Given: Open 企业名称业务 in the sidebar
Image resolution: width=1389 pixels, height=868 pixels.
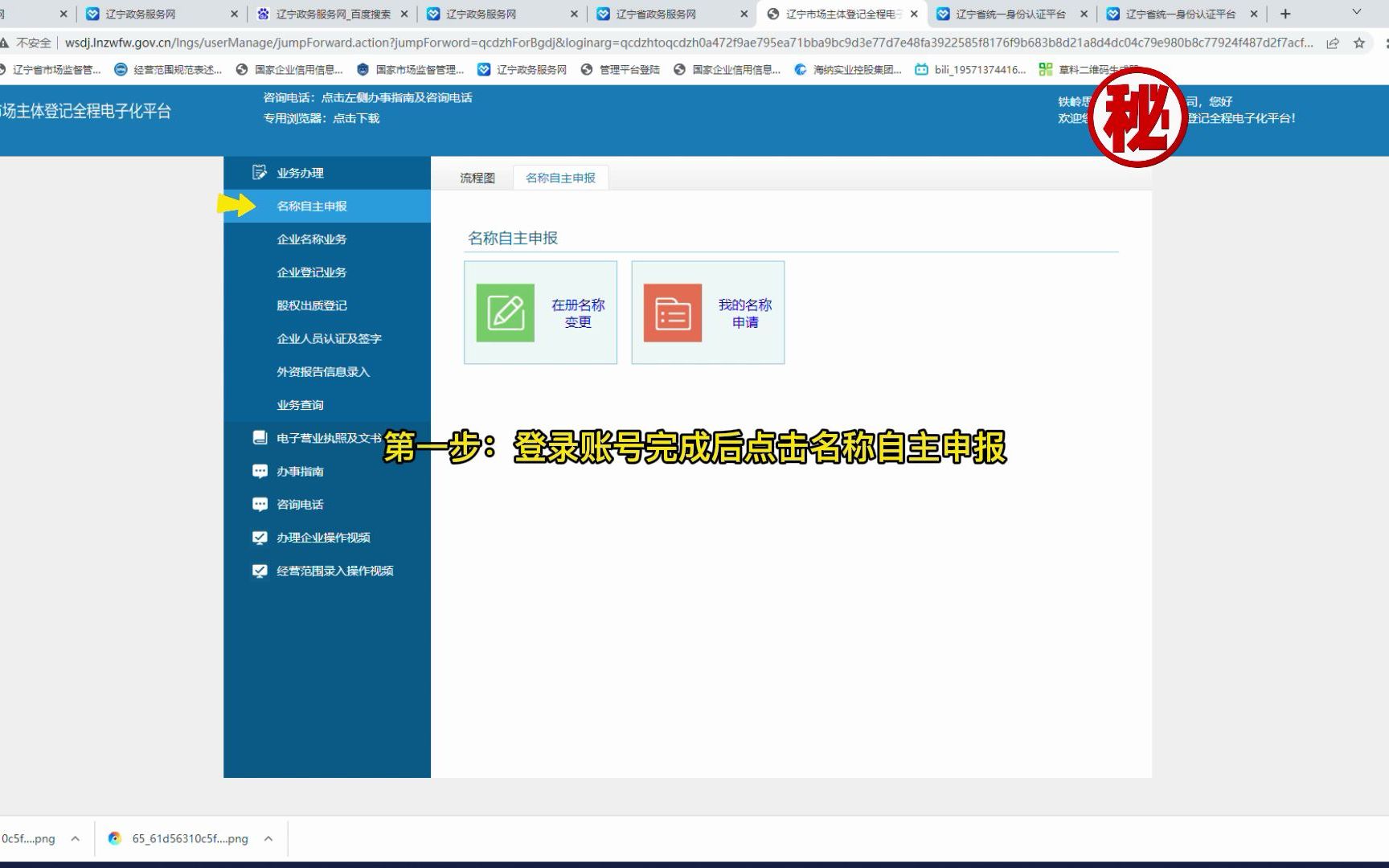Looking at the screenshot, I should click(x=327, y=239).
